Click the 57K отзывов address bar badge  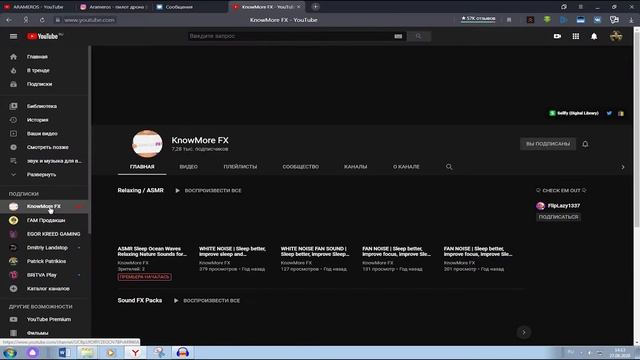(478, 19)
